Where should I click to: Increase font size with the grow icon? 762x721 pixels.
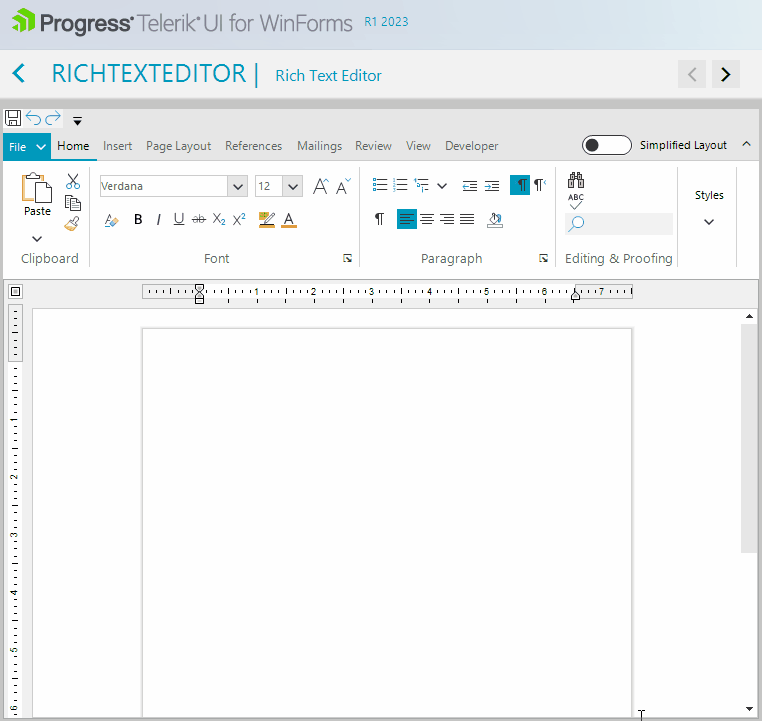[320, 187]
